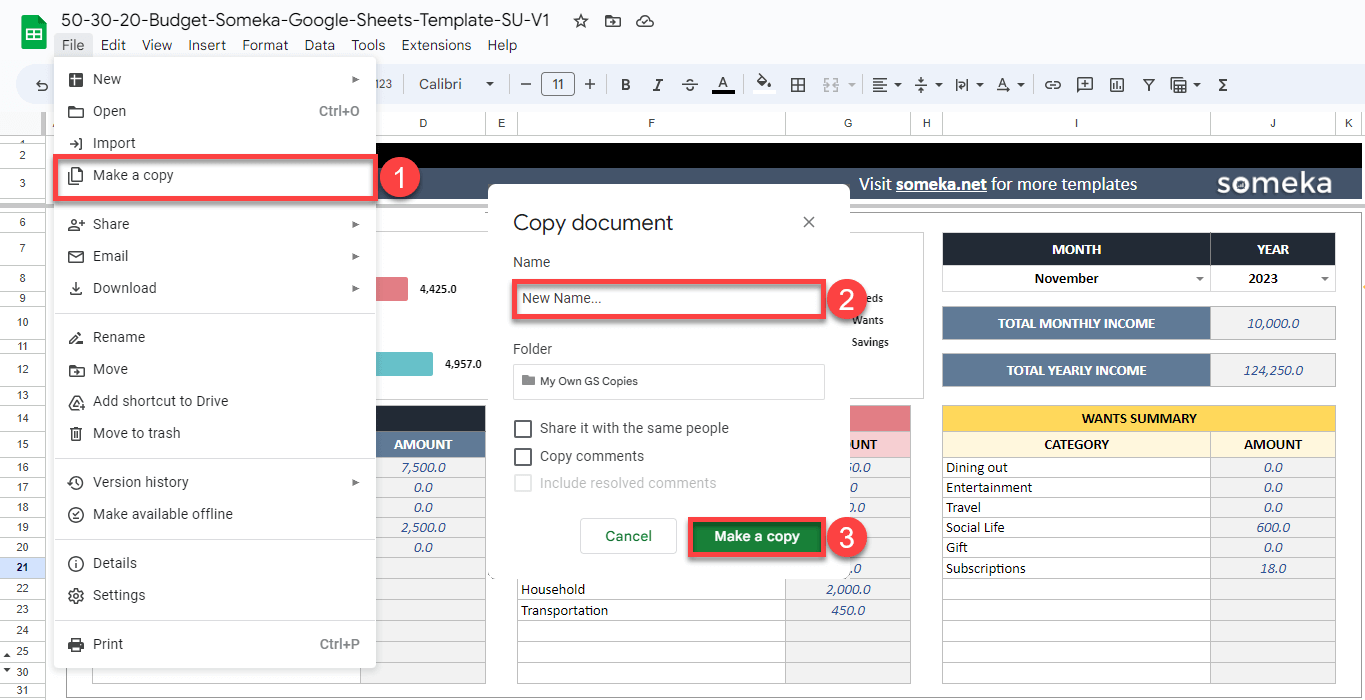Select Move to trash
The height and width of the screenshot is (700, 1365).
coord(214,433)
